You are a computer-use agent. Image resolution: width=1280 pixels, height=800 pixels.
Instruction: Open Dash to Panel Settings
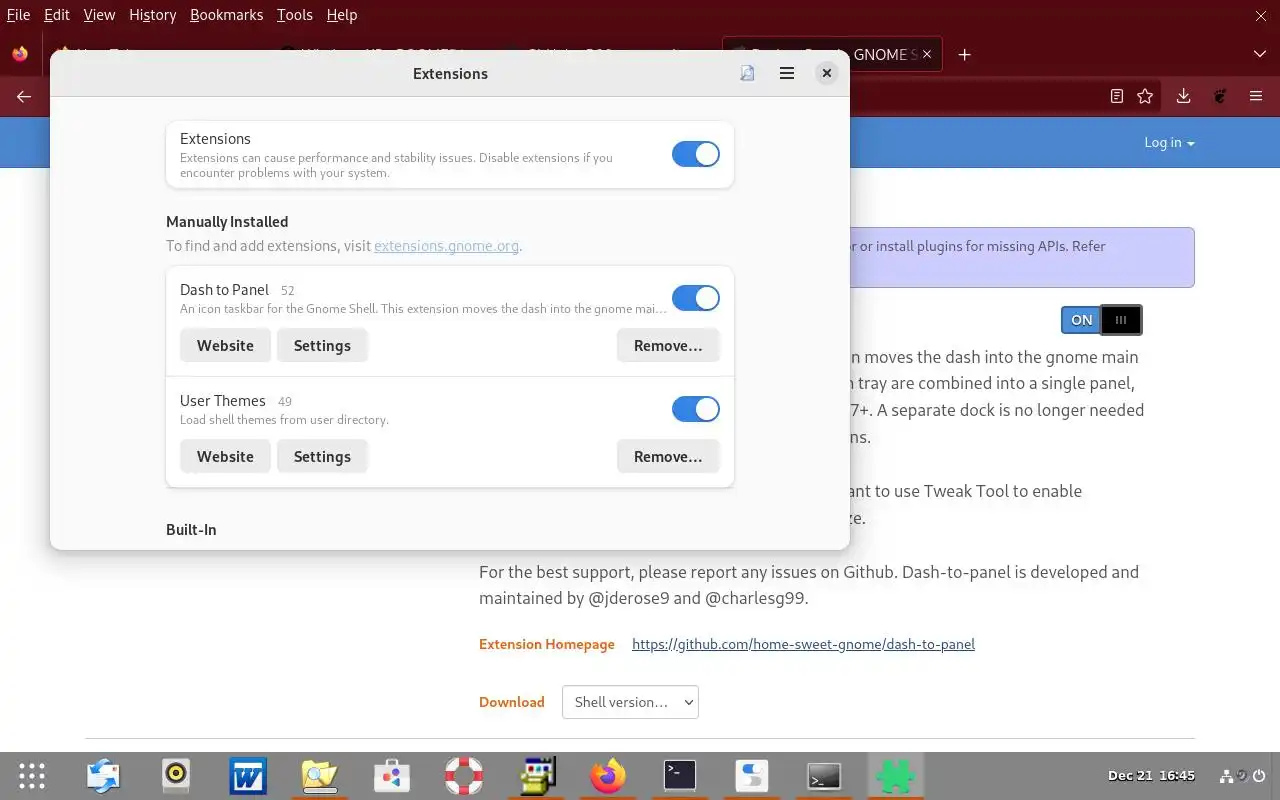(322, 345)
